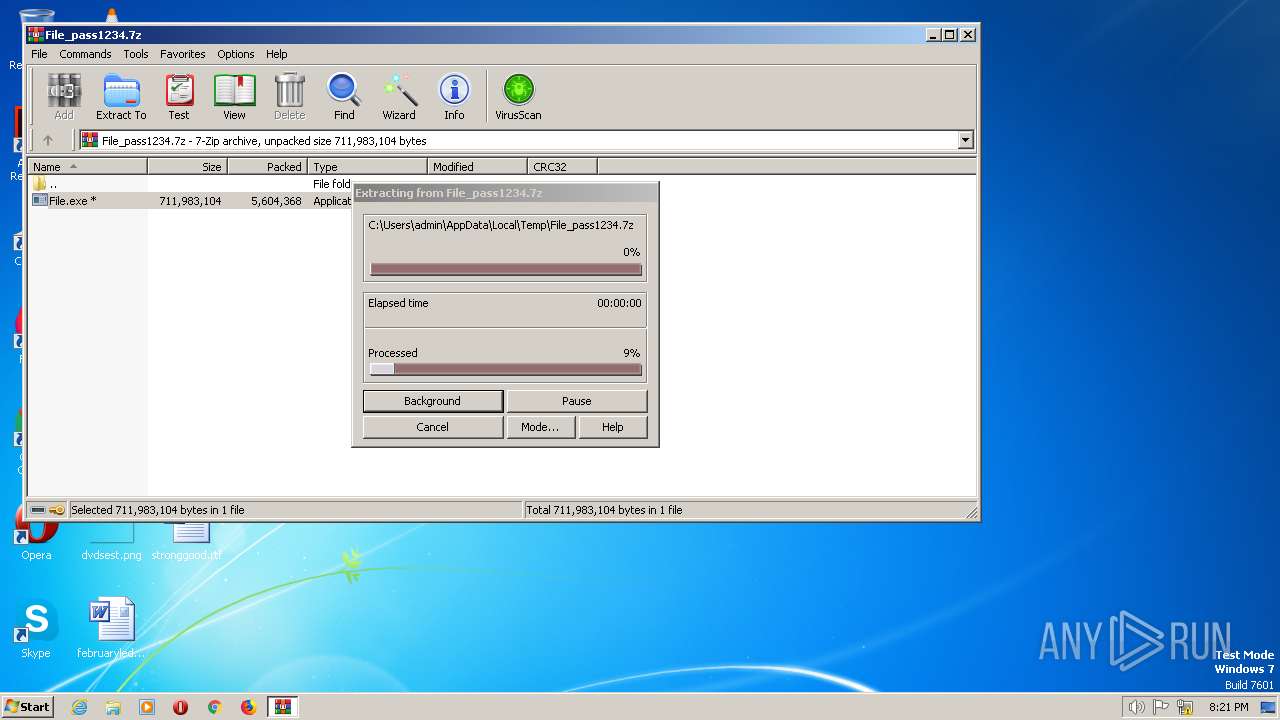Viewport: 1280px width, 720px height.
Task: Pause the extraction
Action: click(576, 401)
